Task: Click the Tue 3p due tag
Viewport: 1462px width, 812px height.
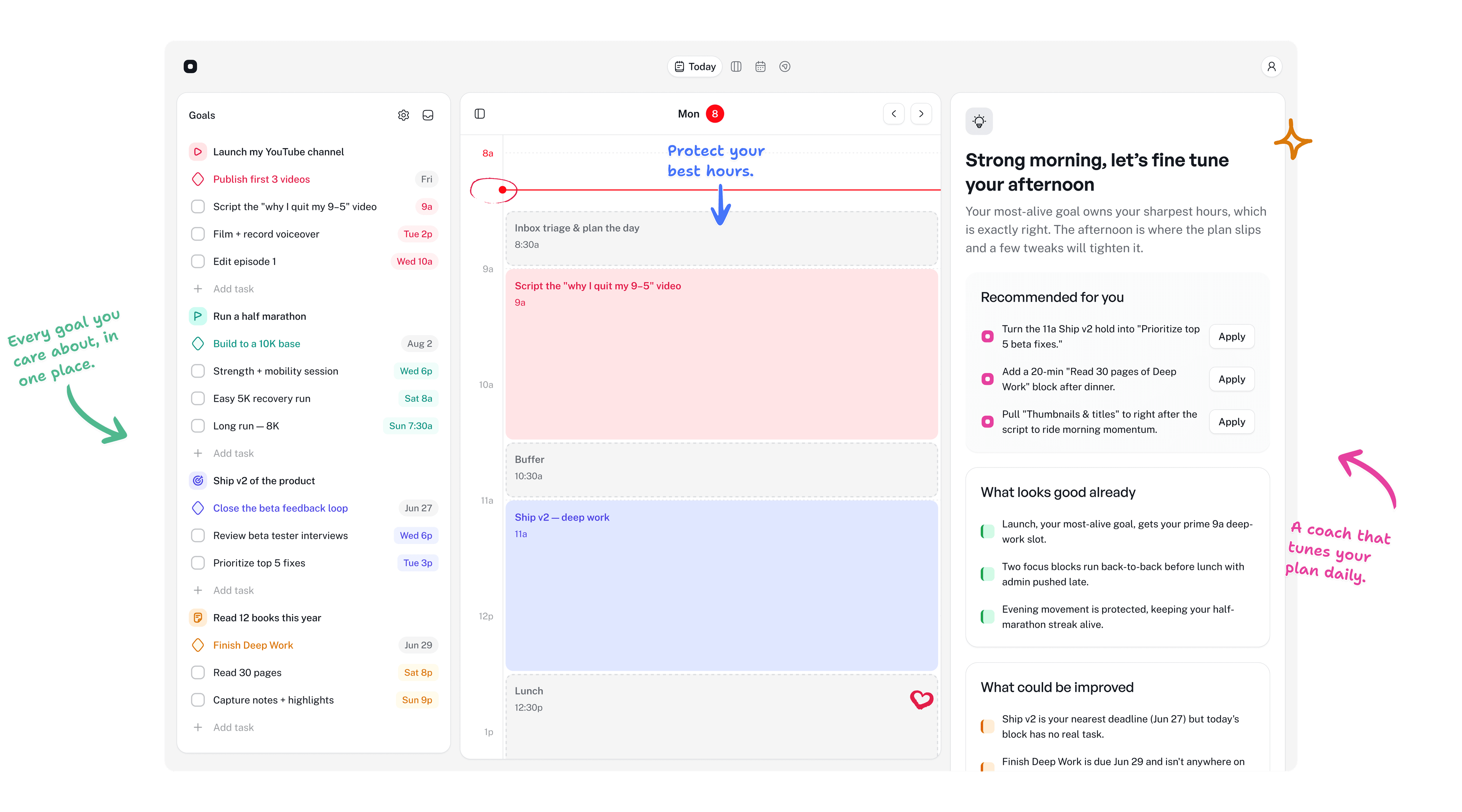Action: point(418,562)
